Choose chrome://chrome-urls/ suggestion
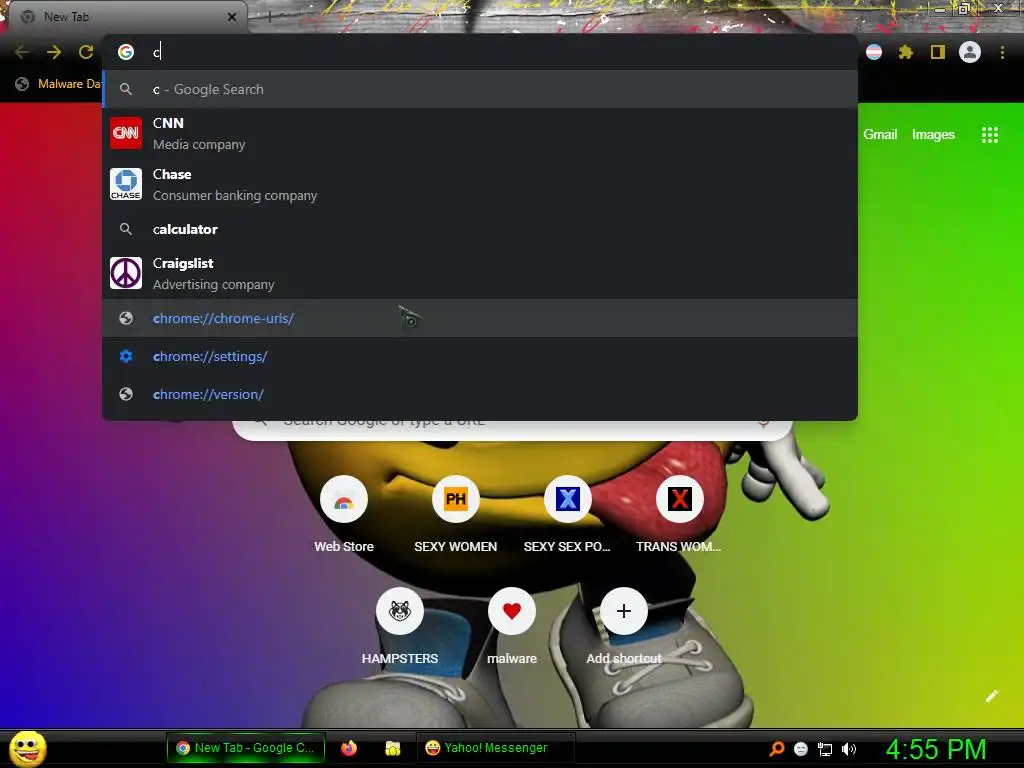 pos(480,318)
